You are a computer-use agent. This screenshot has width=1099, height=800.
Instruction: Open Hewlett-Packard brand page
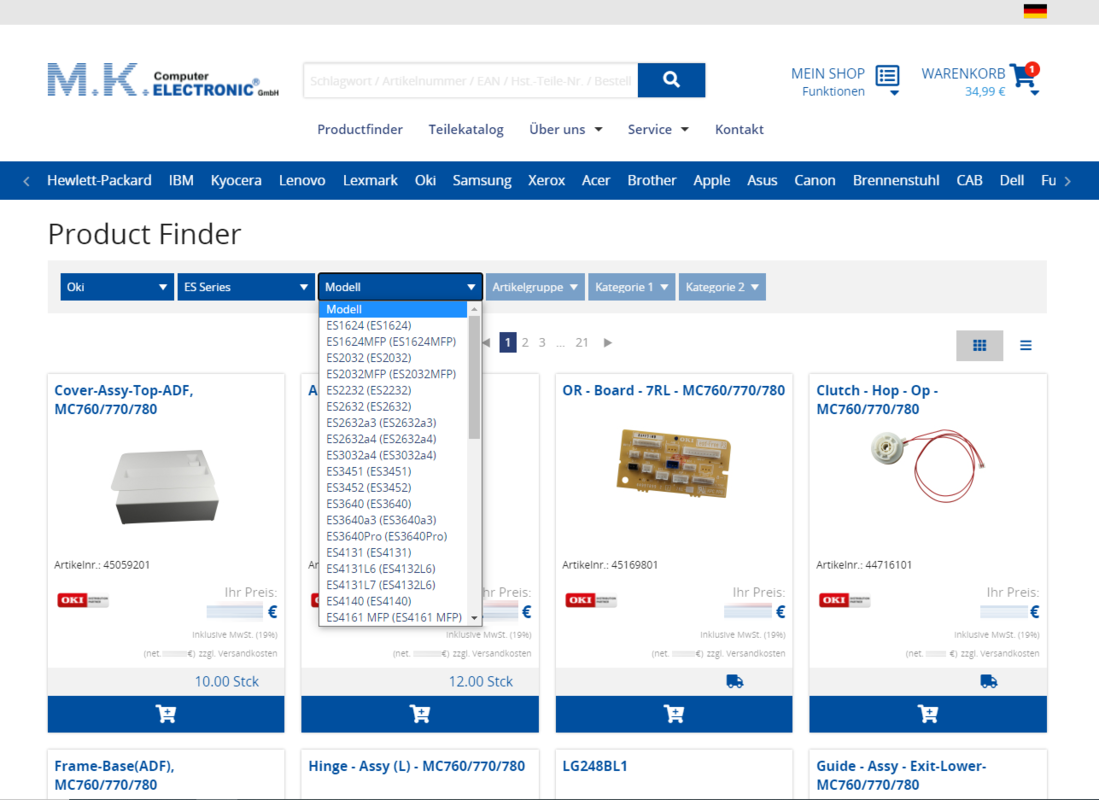pyautogui.click(x=99, y=180)
